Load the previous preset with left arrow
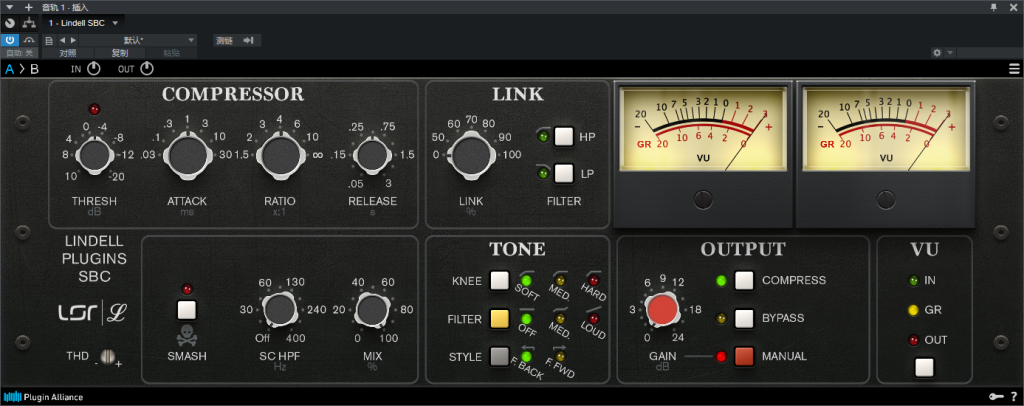The image size is (1024, 406). coord(63,40)
